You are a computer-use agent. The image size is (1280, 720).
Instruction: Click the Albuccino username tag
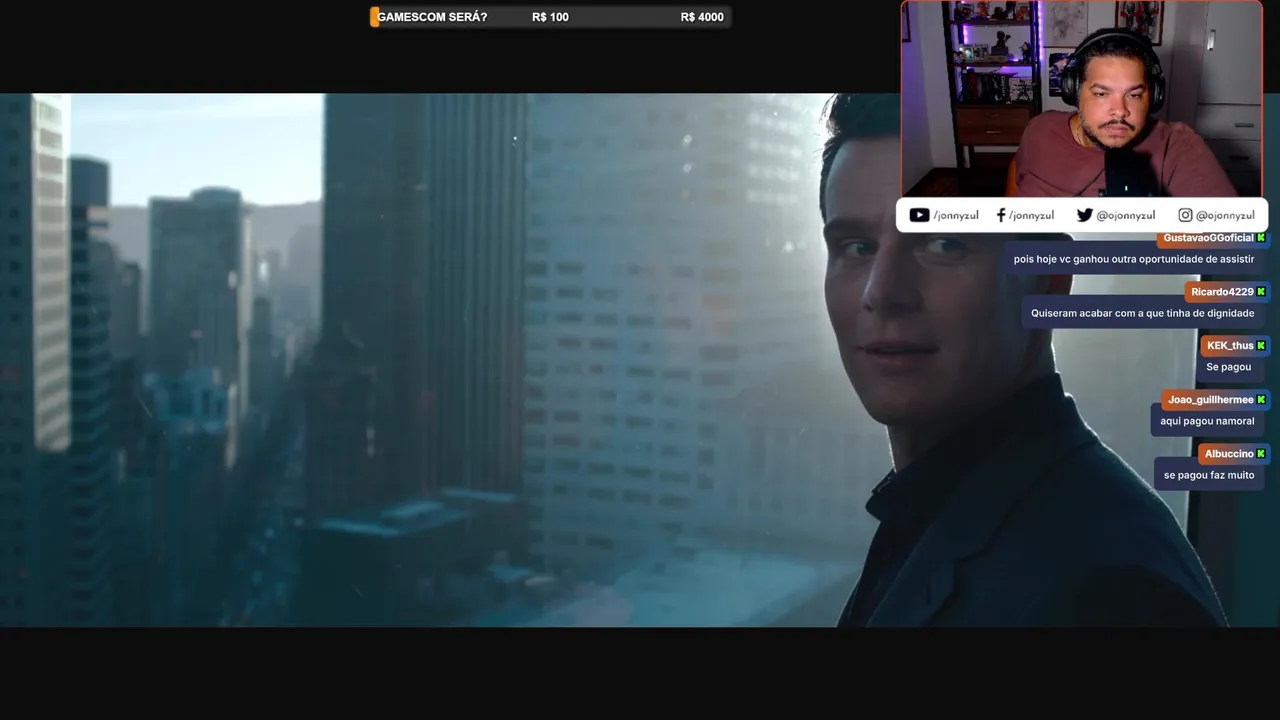point(1229,454)
